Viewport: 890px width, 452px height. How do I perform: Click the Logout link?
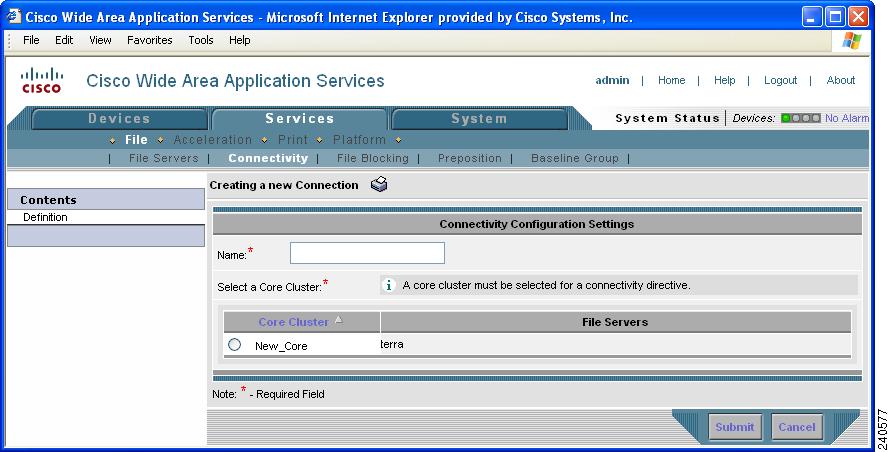tap(780, 80)
